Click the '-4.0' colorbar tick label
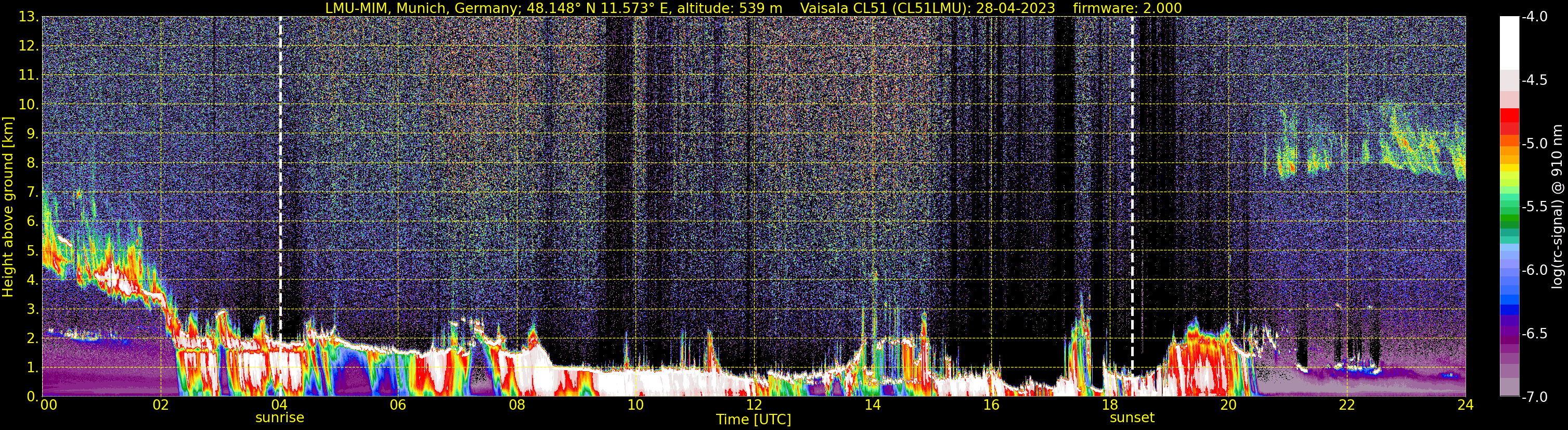The width and height of the screenshot is (1568, 430). click(x=1535, y=17)
